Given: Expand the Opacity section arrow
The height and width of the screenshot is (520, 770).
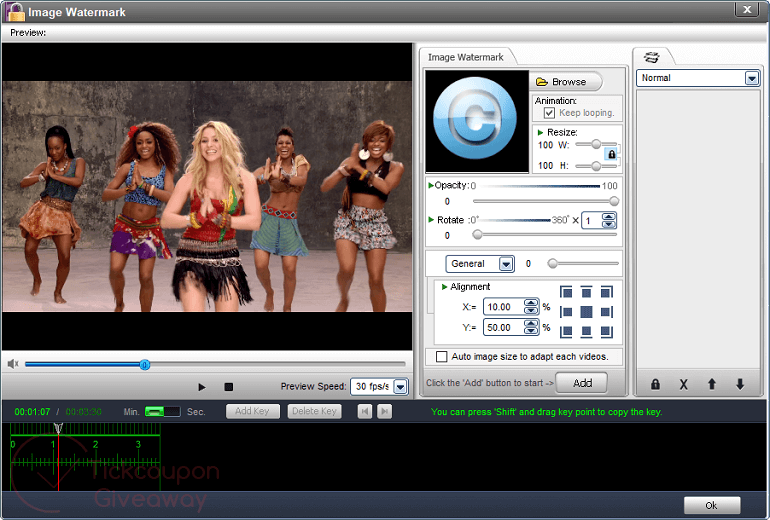Looking at the screenshot, I should pos(431,185).
